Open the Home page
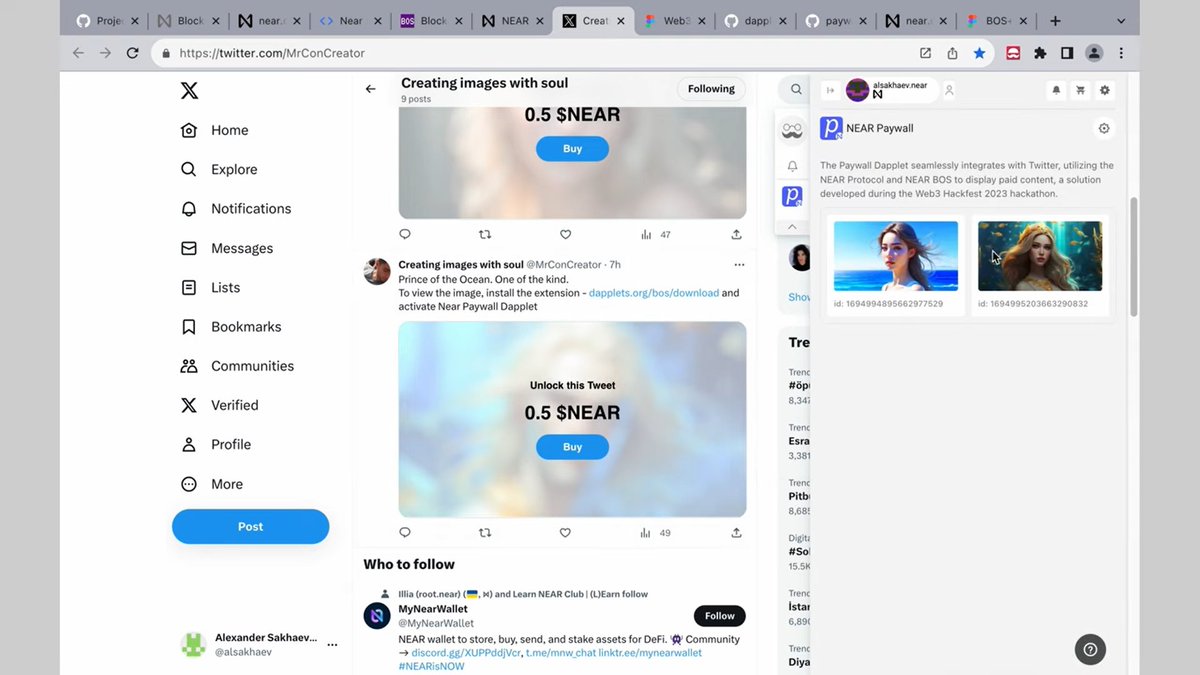1200x675 pixels. 214,130
